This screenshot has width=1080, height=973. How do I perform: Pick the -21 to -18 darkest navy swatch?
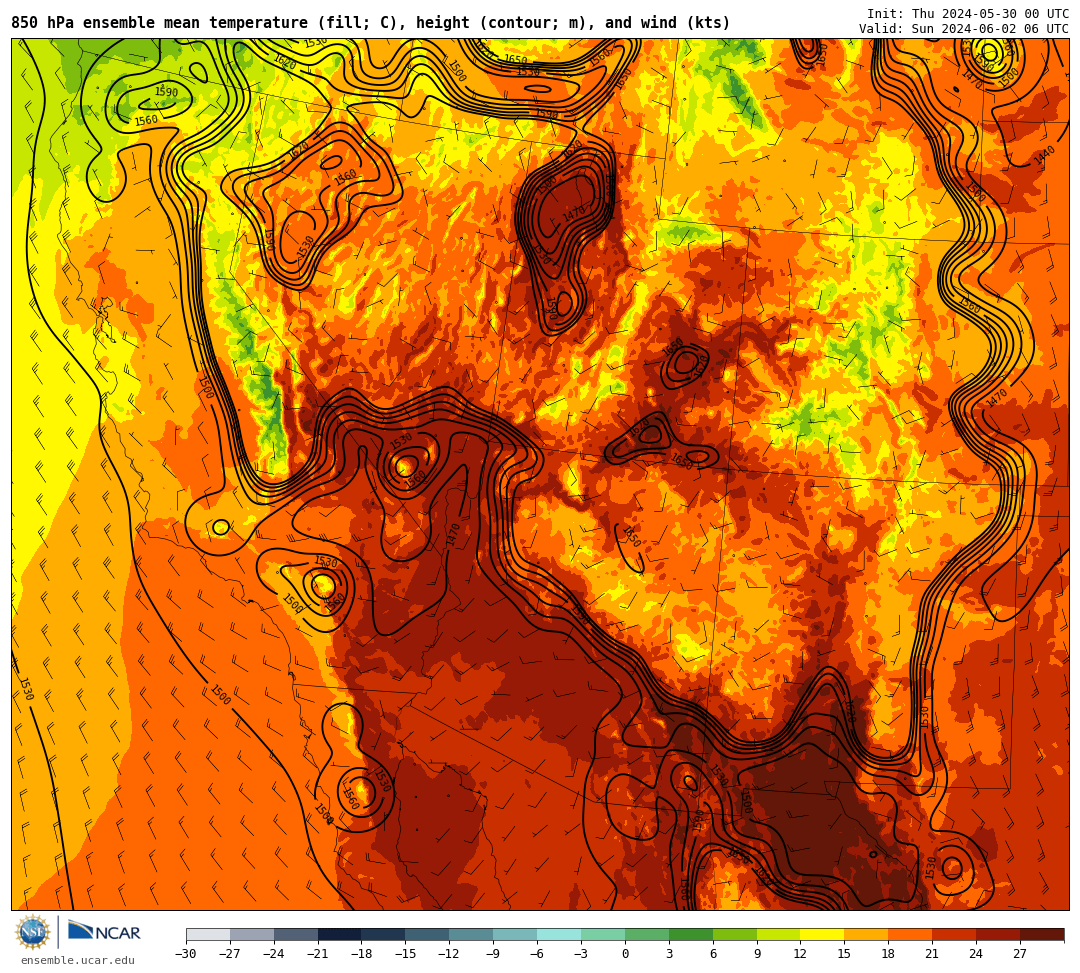point(340,934)
